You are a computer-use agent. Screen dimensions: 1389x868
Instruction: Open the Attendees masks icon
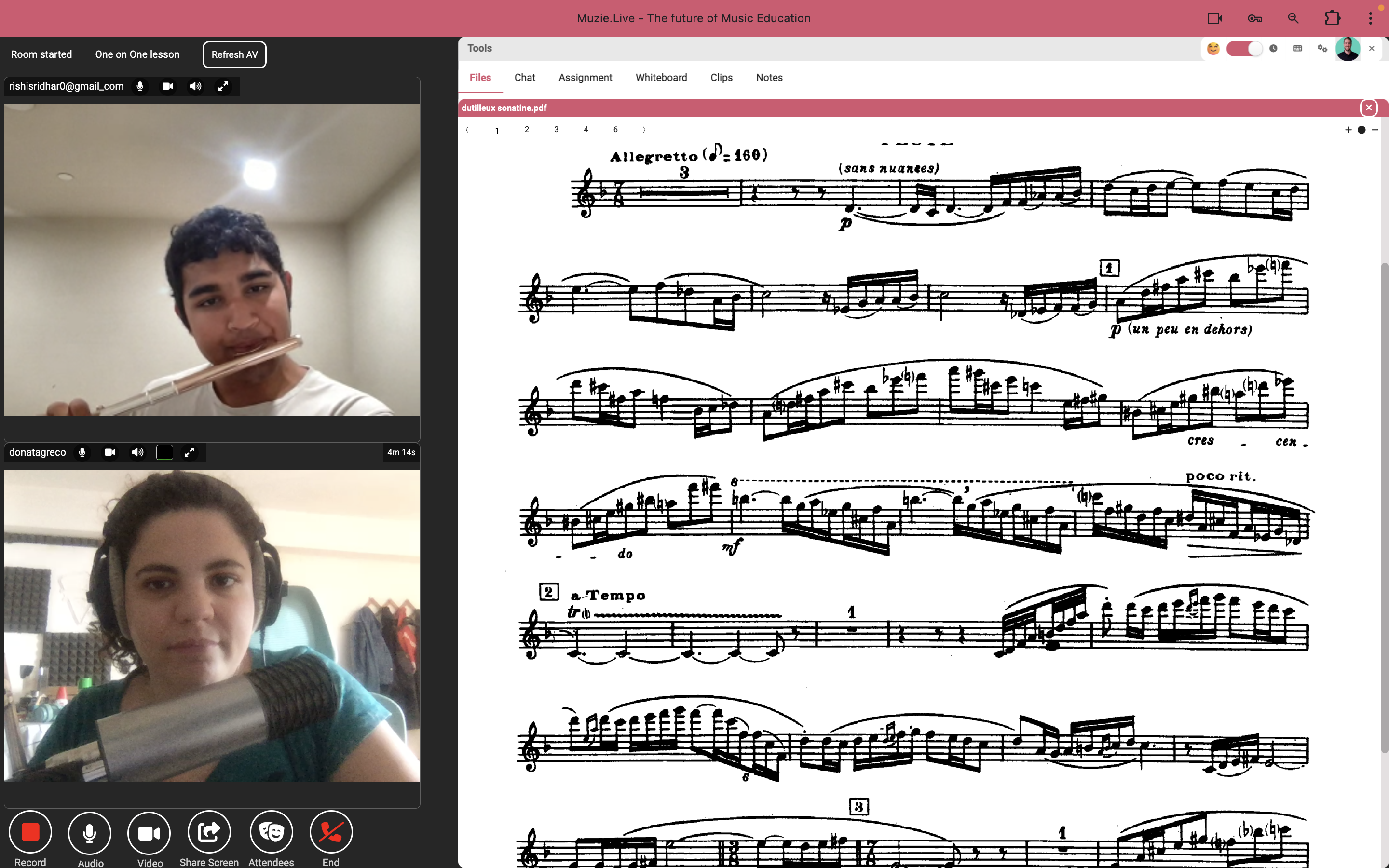(x=271, y=832)
